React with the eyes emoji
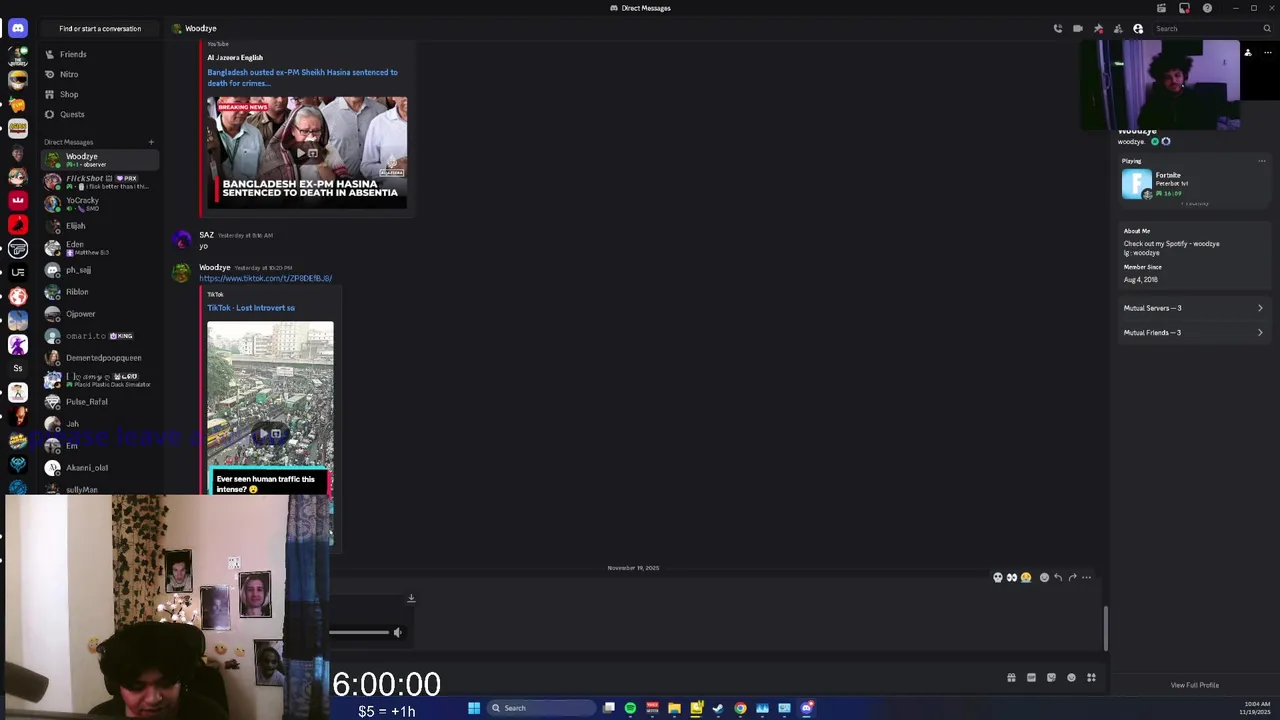 [1011, 577]
